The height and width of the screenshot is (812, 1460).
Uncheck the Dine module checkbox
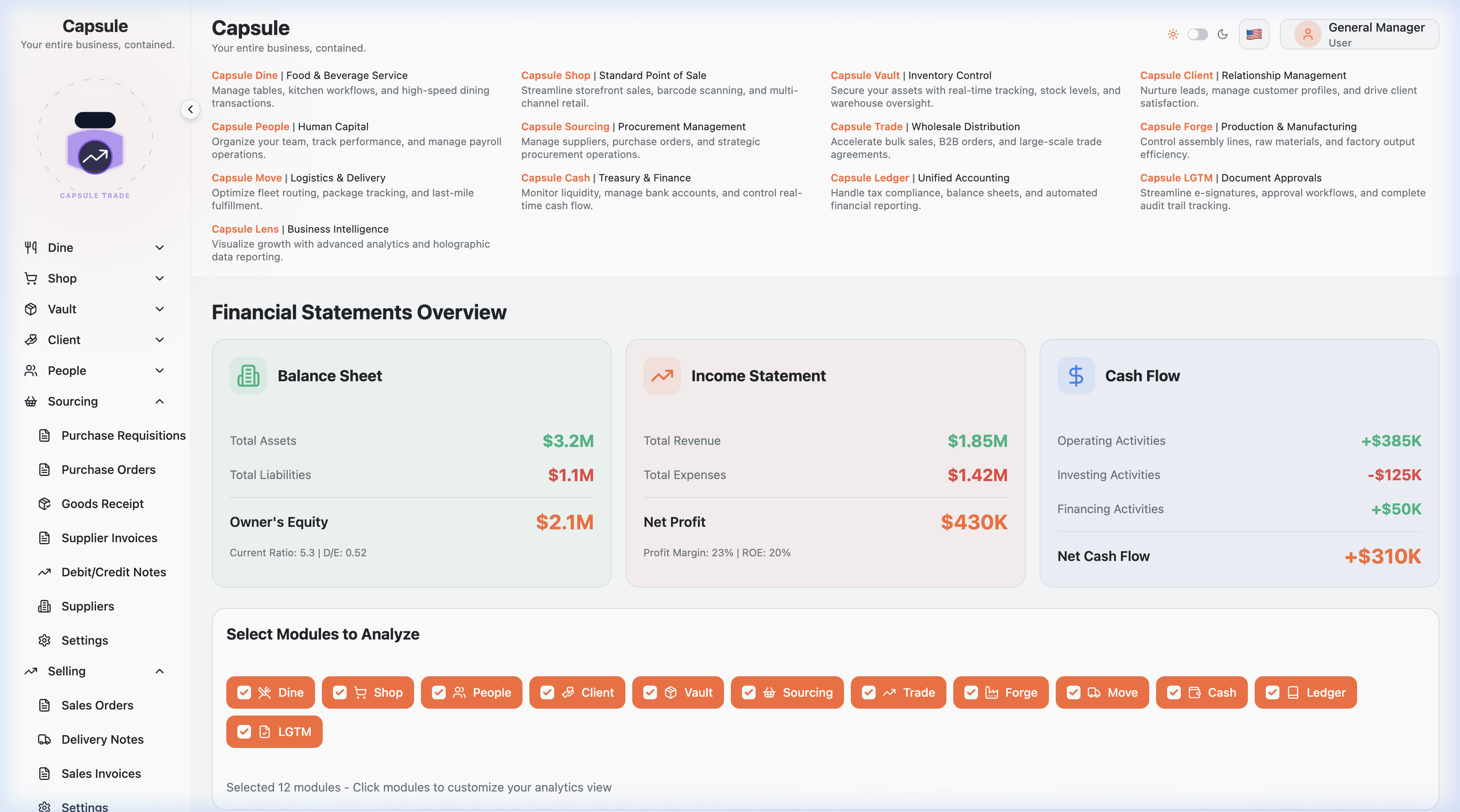(x=244, y=692)
